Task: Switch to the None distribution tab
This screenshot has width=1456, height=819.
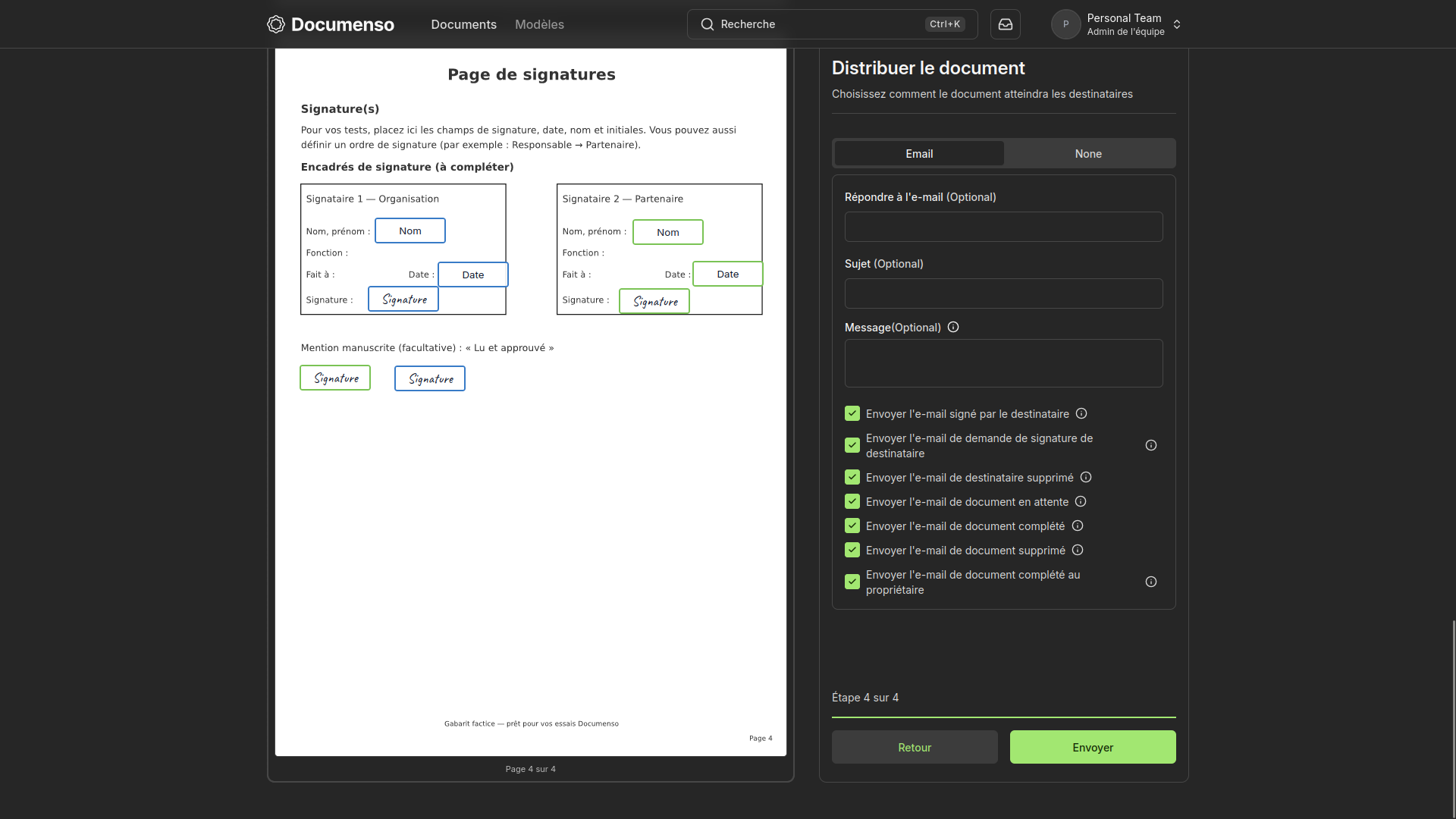Action: [1087, 154]
